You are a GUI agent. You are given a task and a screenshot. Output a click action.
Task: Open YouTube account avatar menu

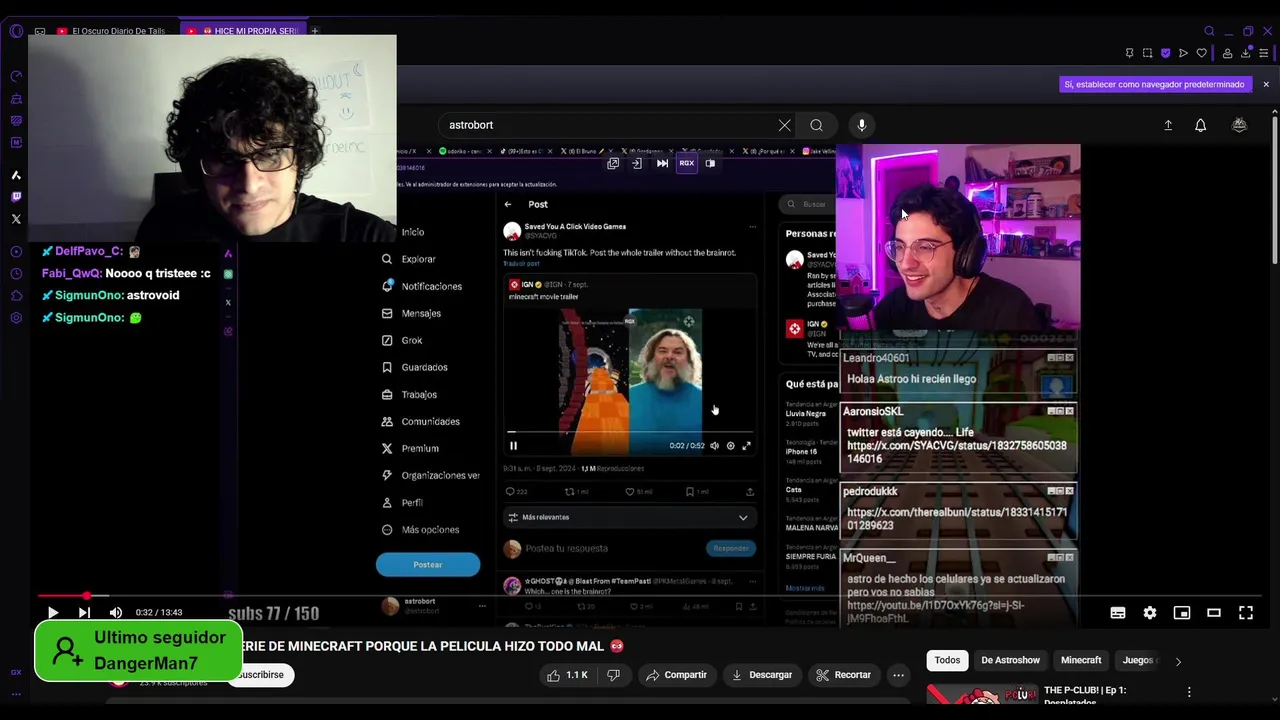[x=1239, y=125]
